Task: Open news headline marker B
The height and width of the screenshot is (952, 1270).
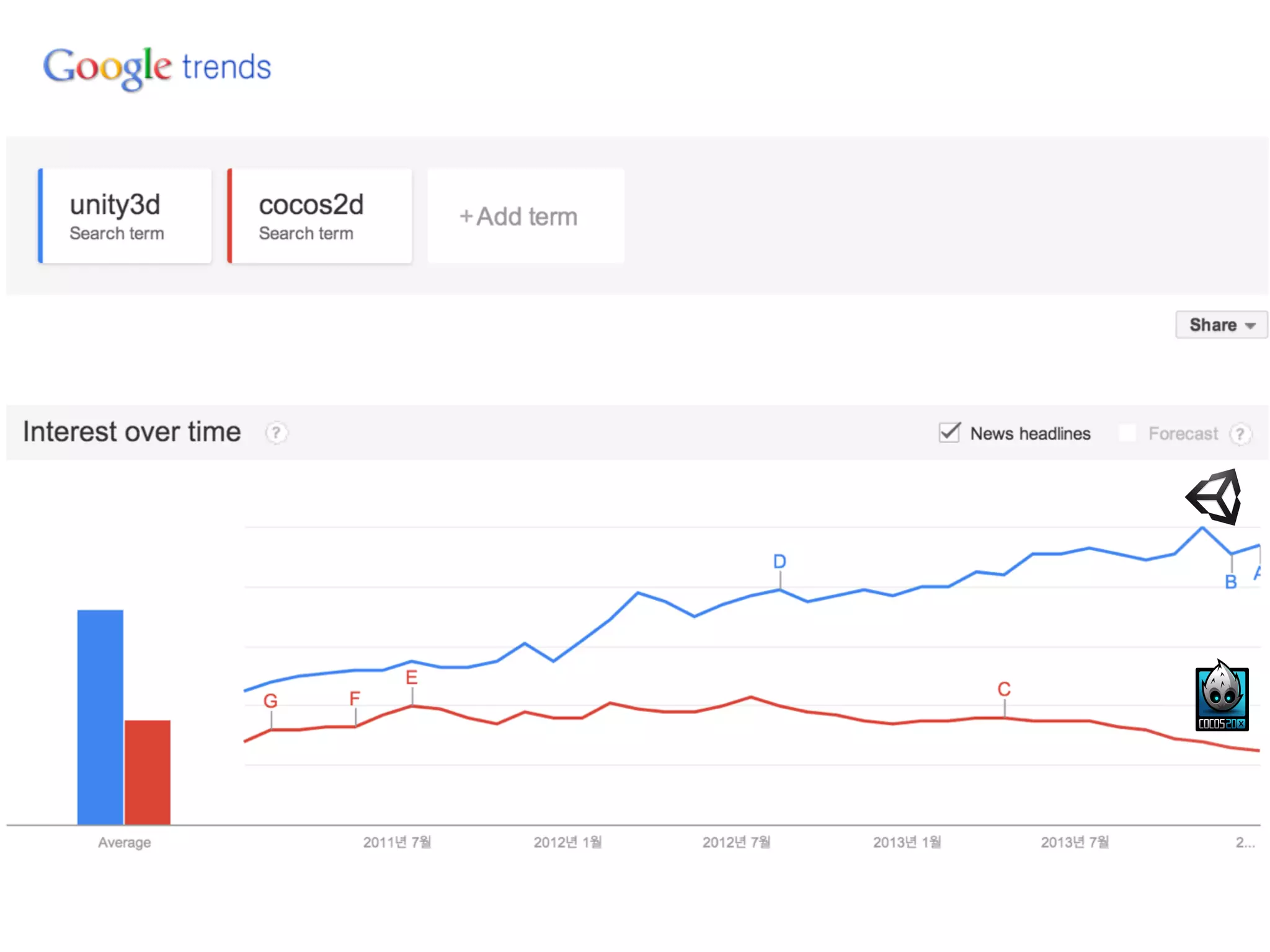Action: (x=1231, y=582)
